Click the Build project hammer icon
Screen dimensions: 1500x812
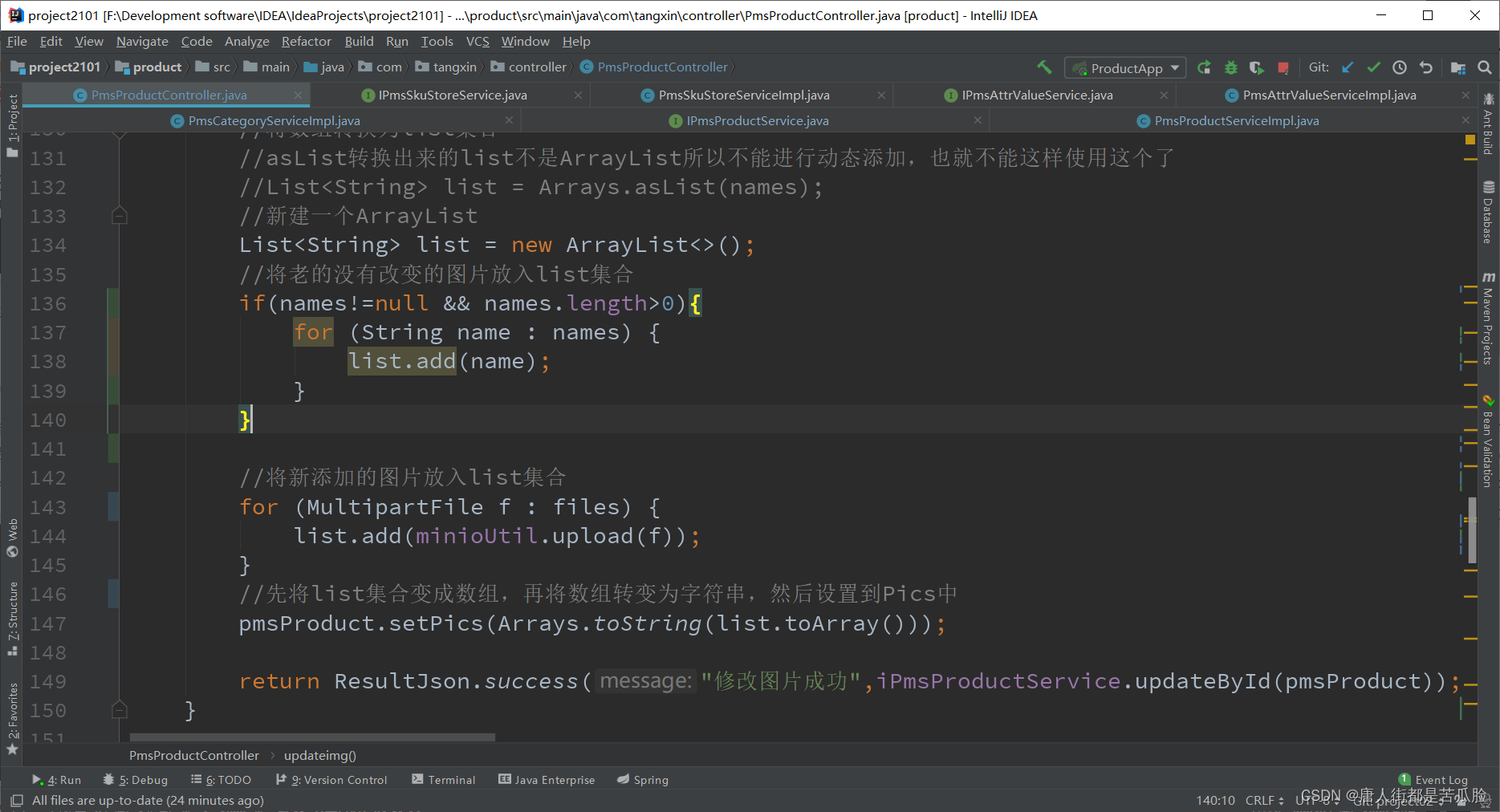pos(1044,67)
